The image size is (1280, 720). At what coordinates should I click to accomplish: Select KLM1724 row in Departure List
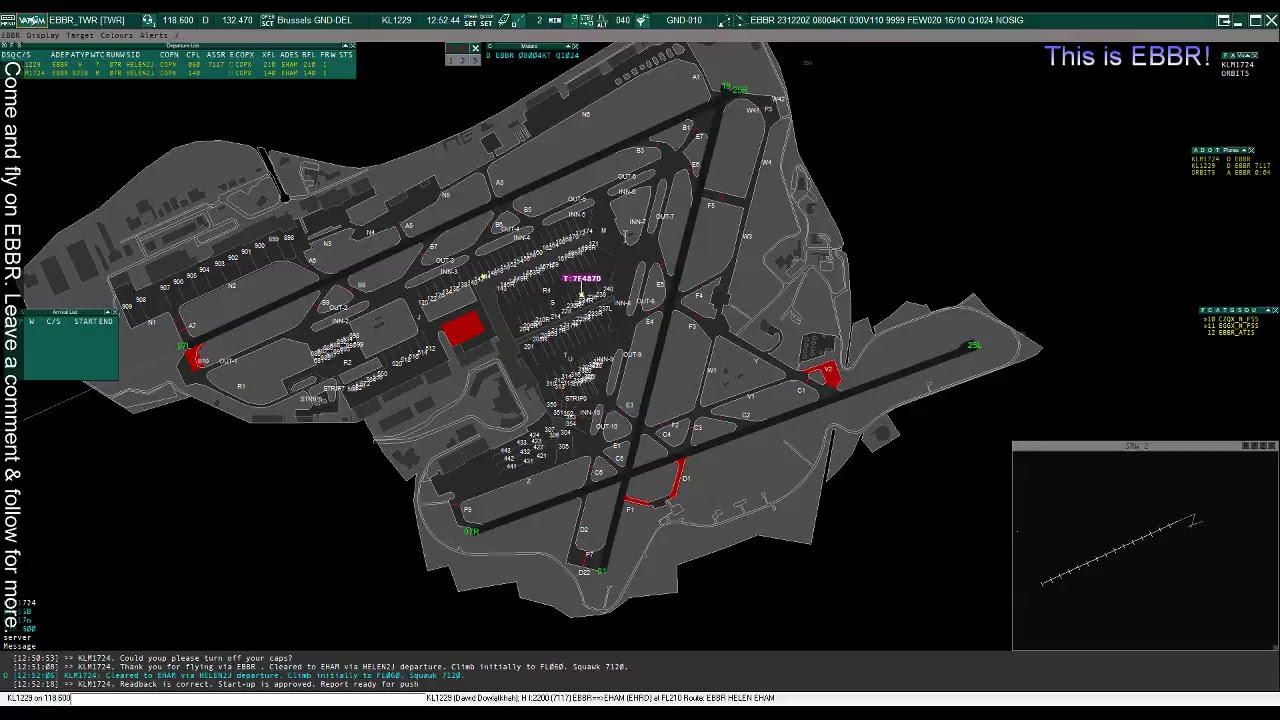[178, 73]
